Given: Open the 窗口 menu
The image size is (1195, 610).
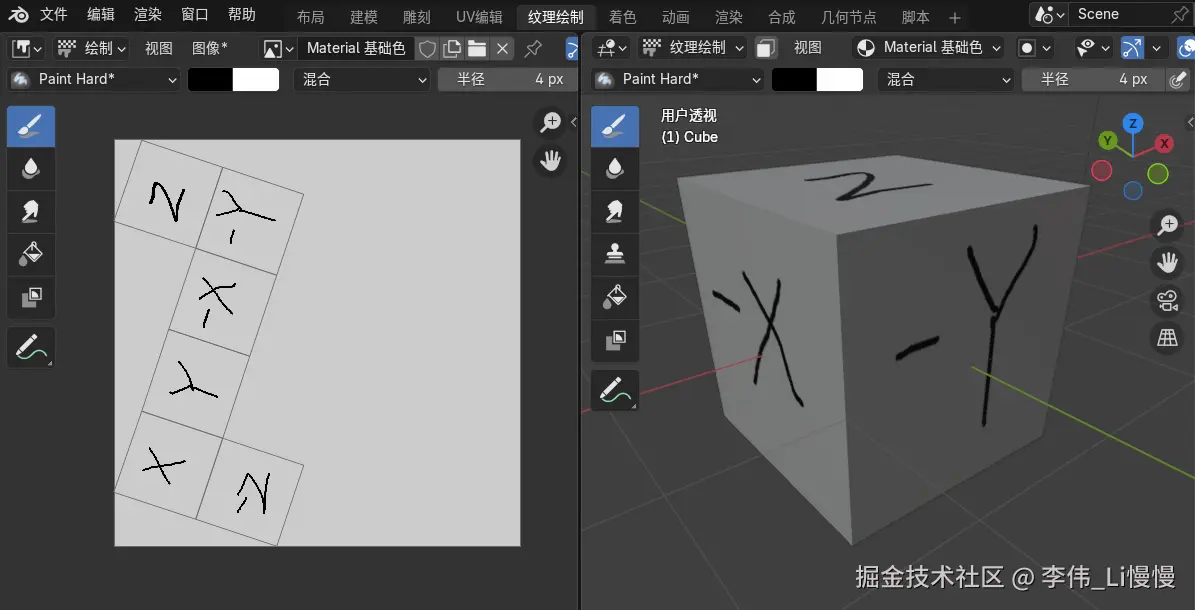Looking at the screenshot, I should point(195,14).
